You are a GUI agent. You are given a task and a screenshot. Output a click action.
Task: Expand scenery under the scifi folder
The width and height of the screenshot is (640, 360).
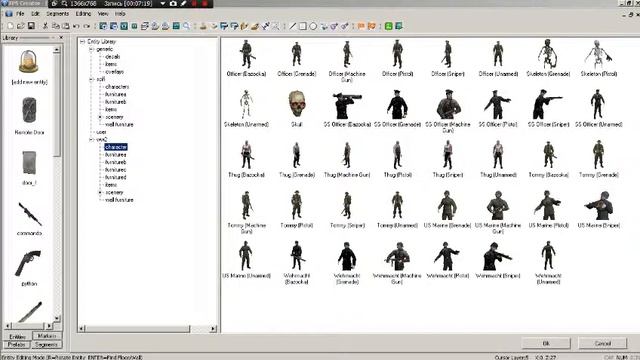(100, 117)
